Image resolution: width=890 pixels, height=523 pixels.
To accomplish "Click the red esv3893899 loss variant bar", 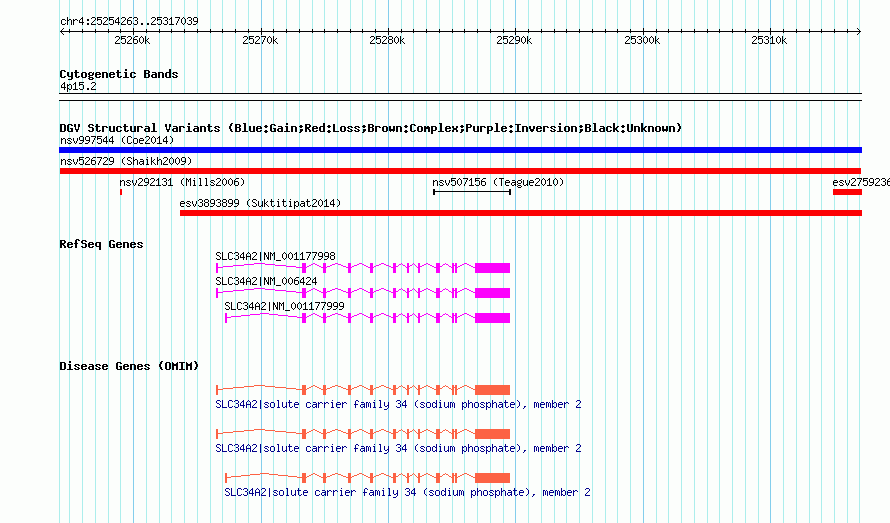I will pos(521,213).
